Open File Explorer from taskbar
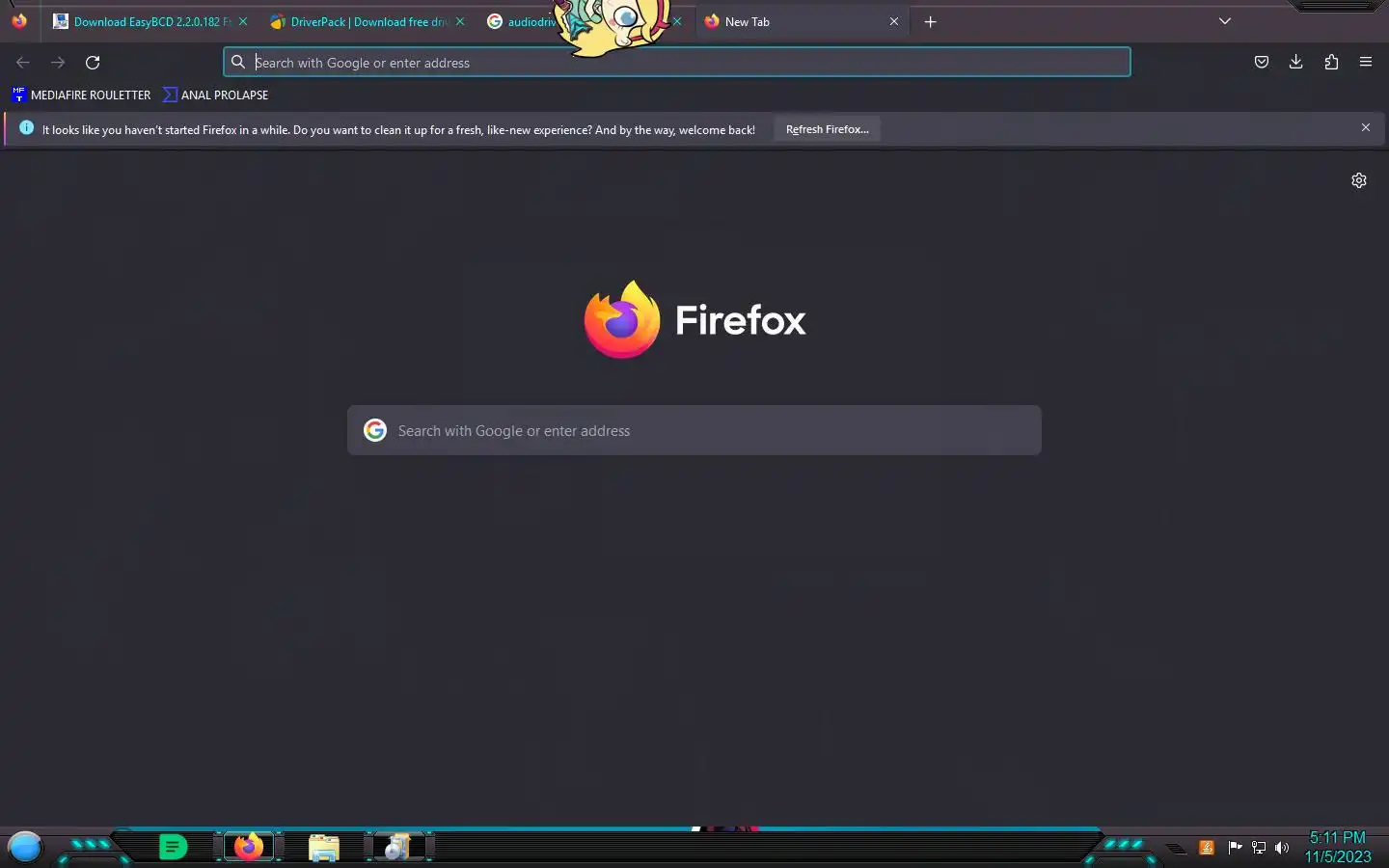This screenshot has height=868, width=1389. pyautogui.click(x=324, y=848)
